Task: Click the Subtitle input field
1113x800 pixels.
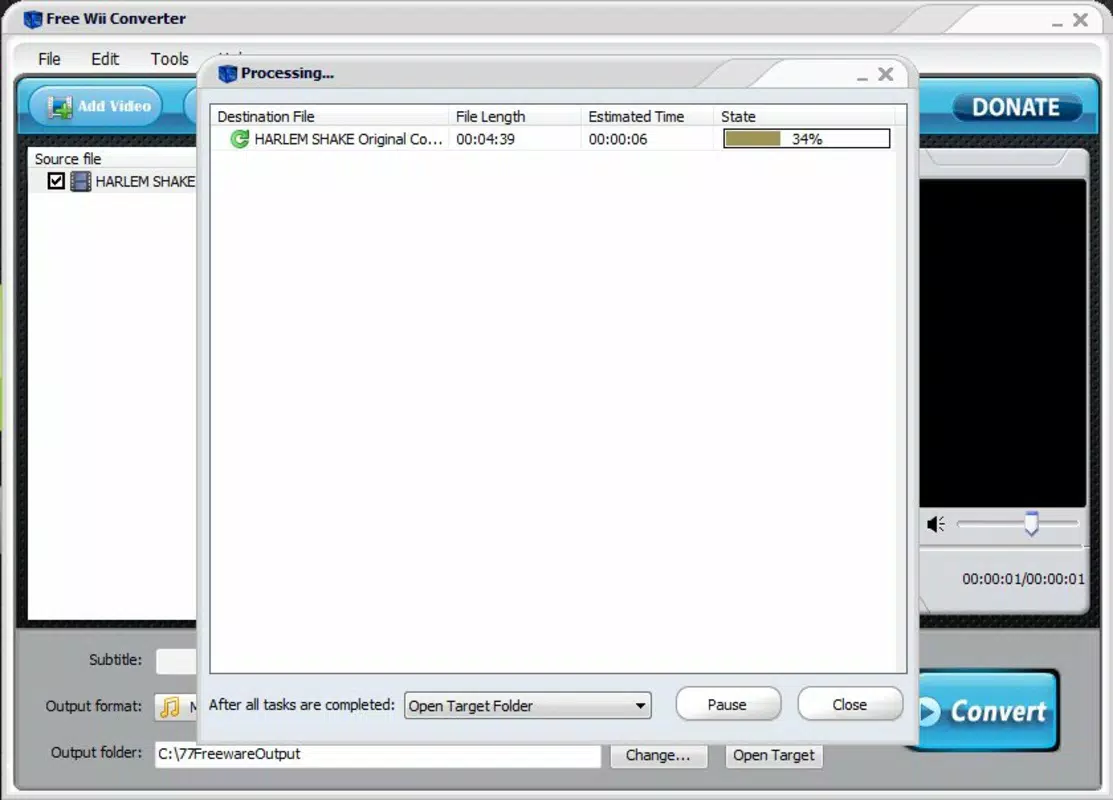Action: [176, 660]
